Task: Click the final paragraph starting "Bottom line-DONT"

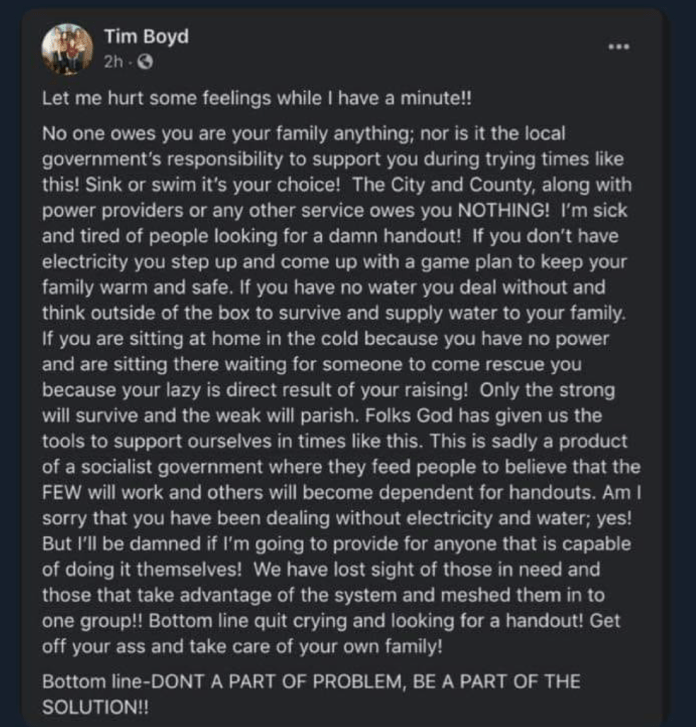Action: tap(310, 681)
